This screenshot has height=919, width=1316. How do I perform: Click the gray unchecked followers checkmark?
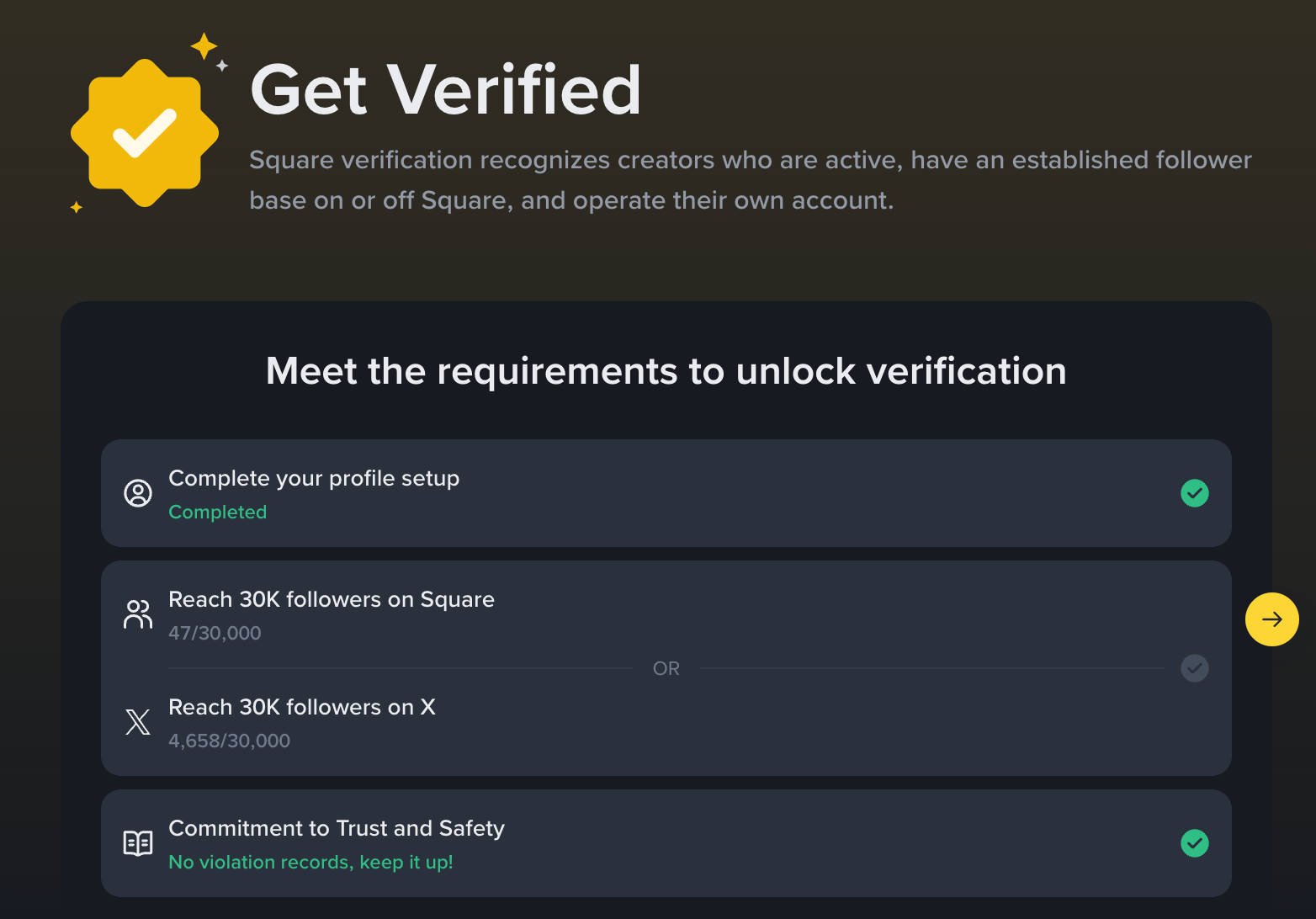pos(1195,668)
